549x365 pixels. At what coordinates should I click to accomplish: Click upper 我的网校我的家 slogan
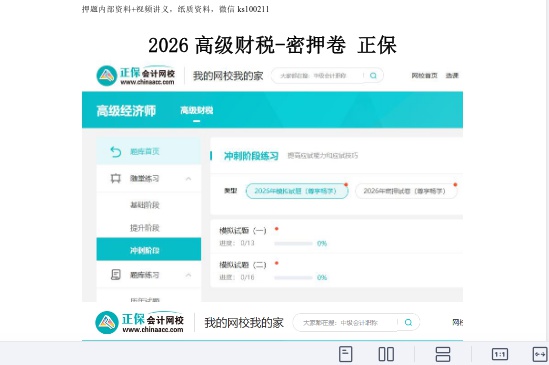pos(228,76)
